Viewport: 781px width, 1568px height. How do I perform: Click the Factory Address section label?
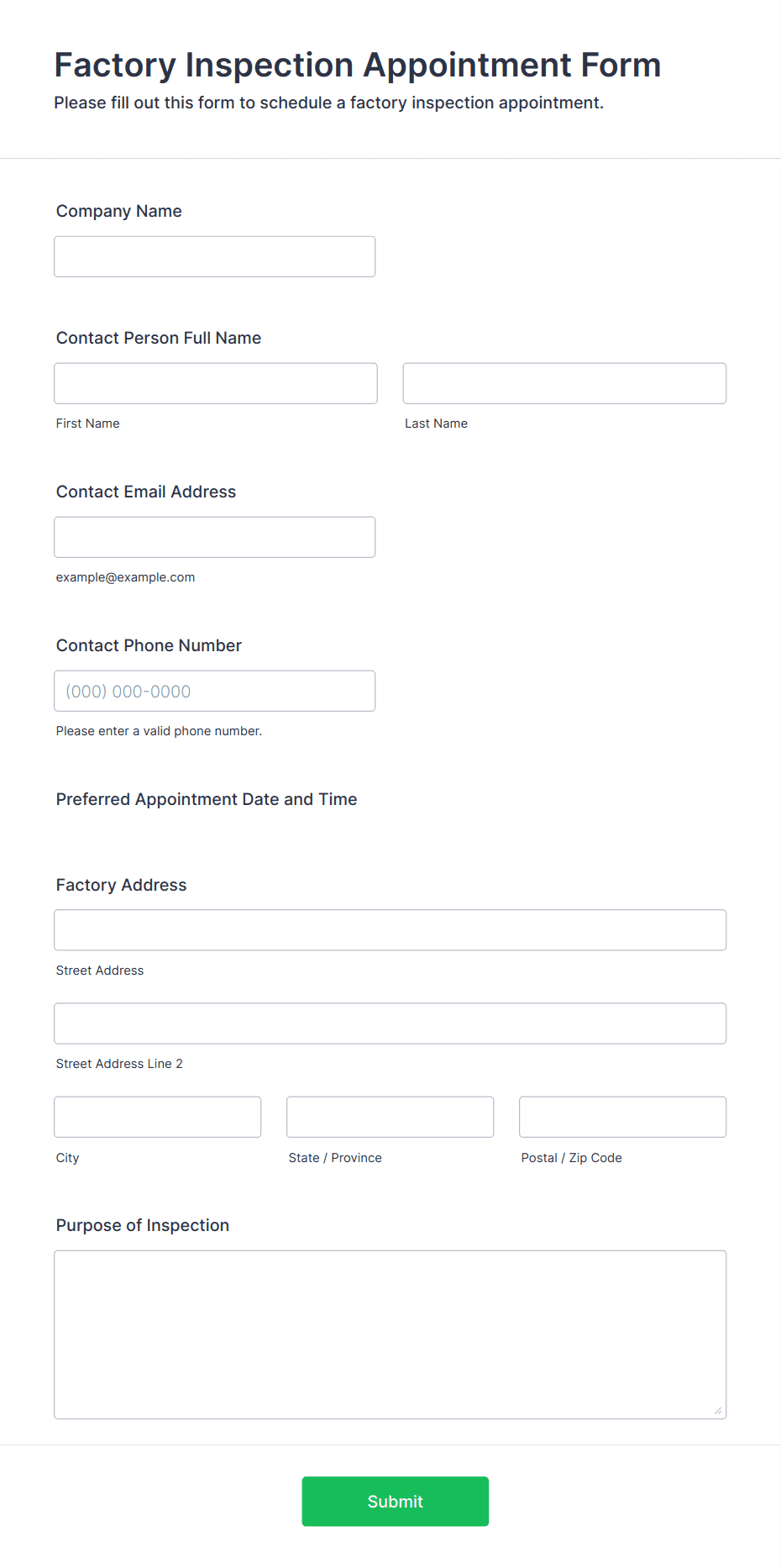point(122,885)
